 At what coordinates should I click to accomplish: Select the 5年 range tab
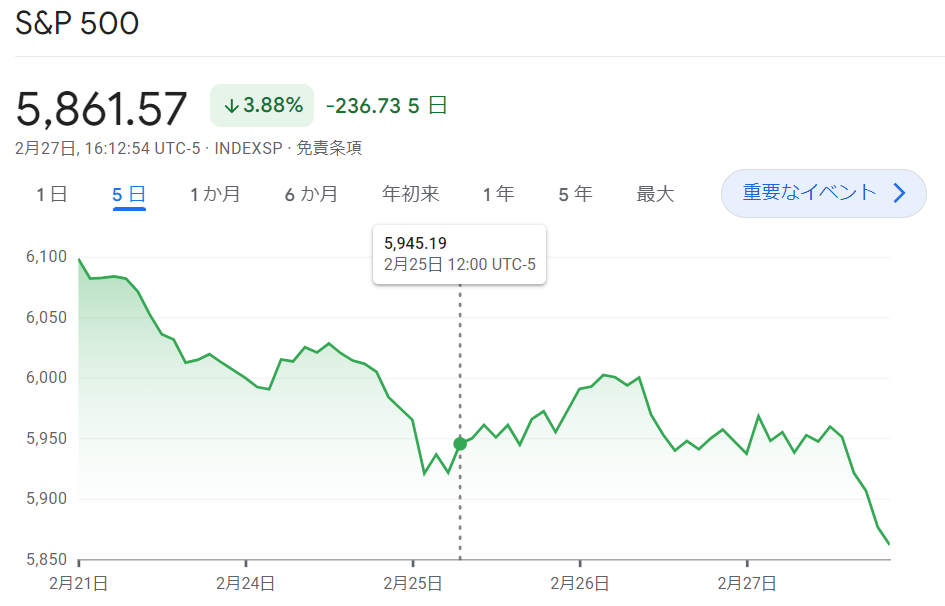tap(575, 194)
